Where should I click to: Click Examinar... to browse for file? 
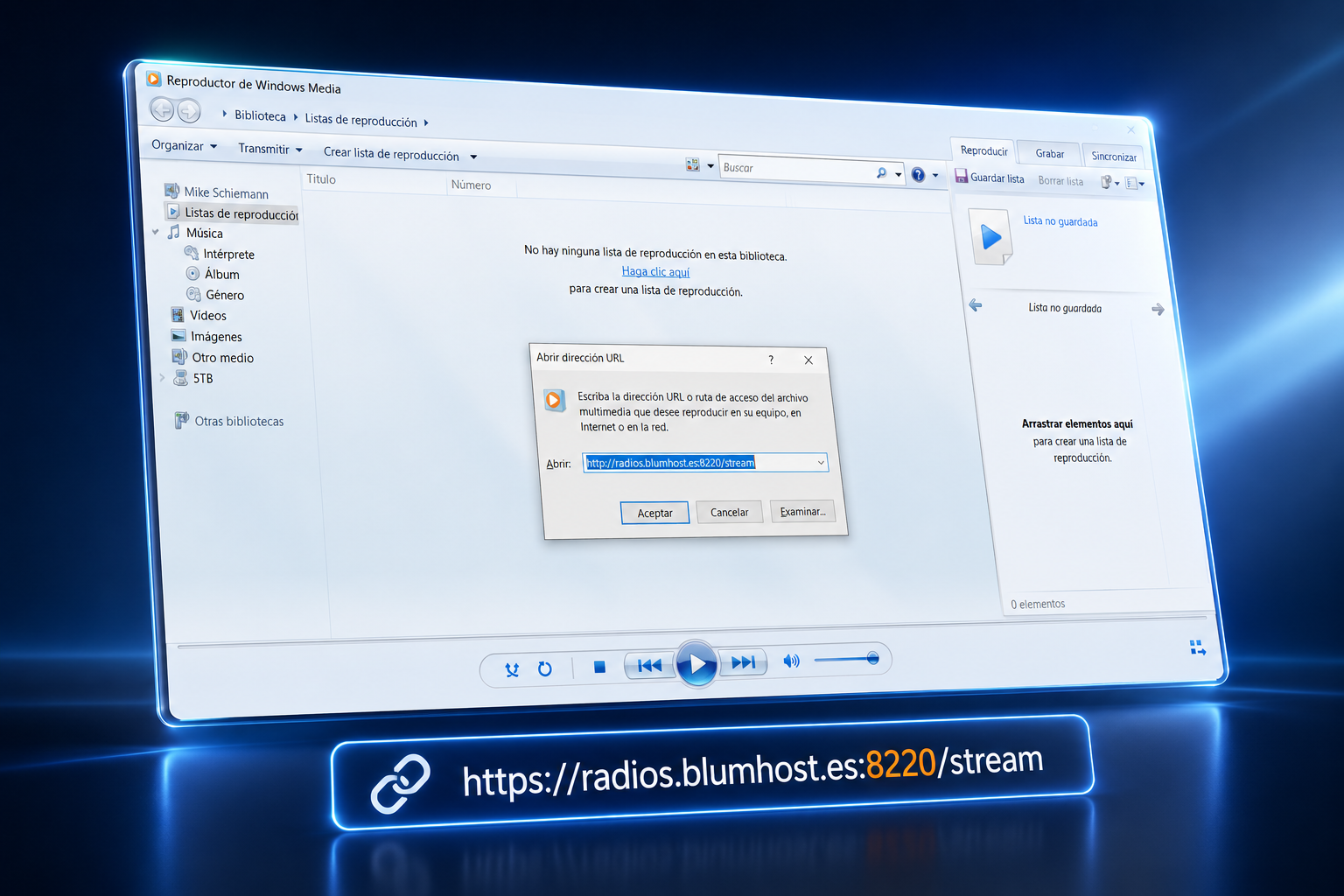tap(802, 511)
